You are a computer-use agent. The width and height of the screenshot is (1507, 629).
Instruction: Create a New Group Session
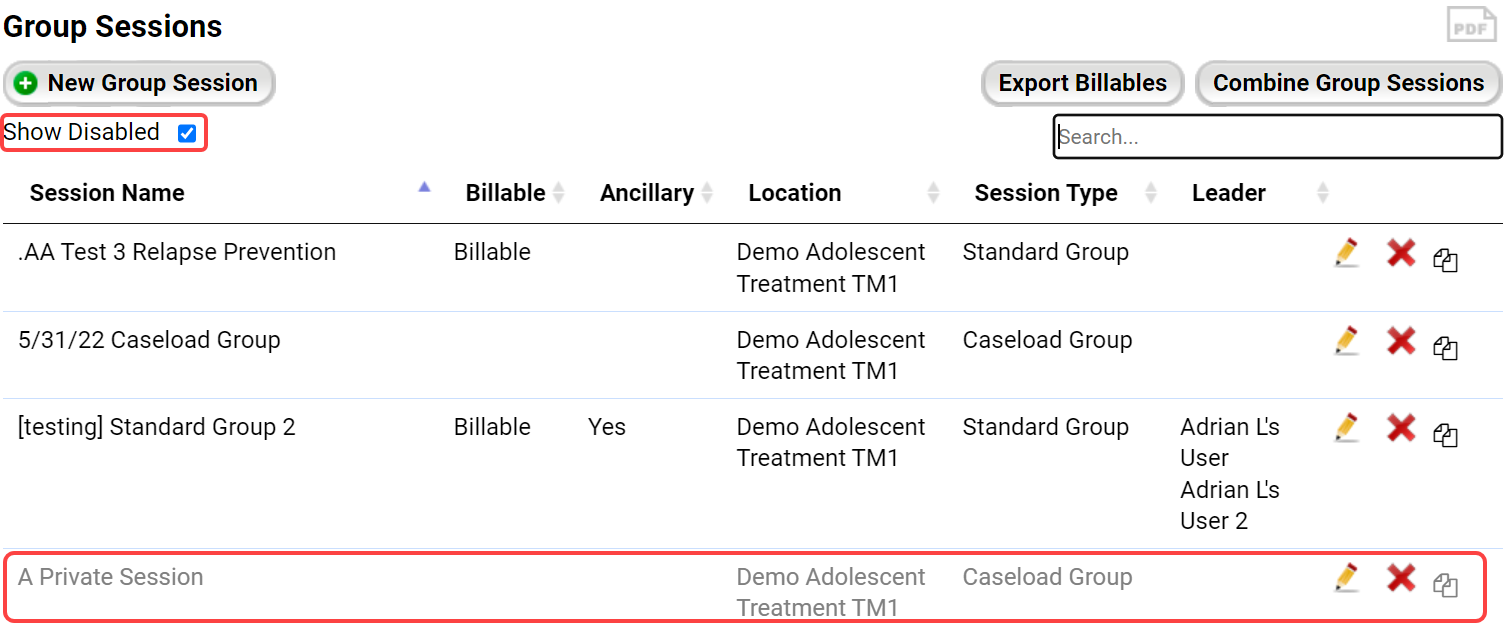click(x=139, y=83)
